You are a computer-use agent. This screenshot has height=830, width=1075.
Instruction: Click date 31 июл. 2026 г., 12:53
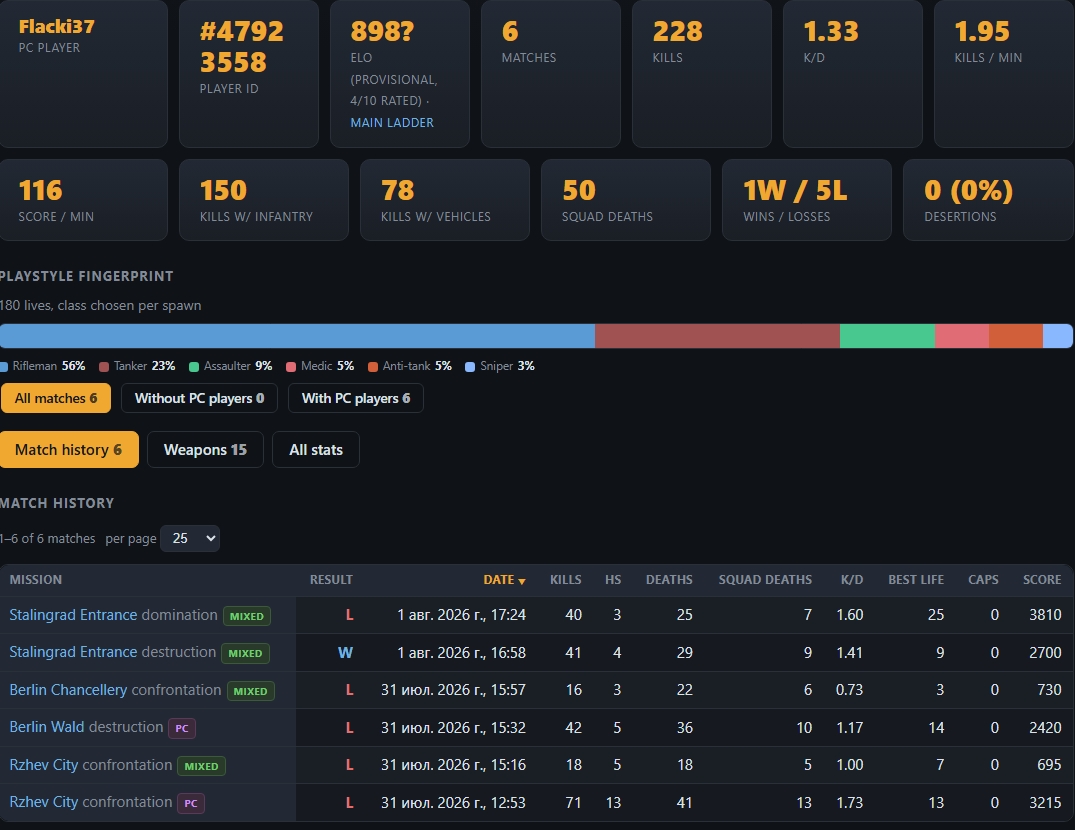453,803
